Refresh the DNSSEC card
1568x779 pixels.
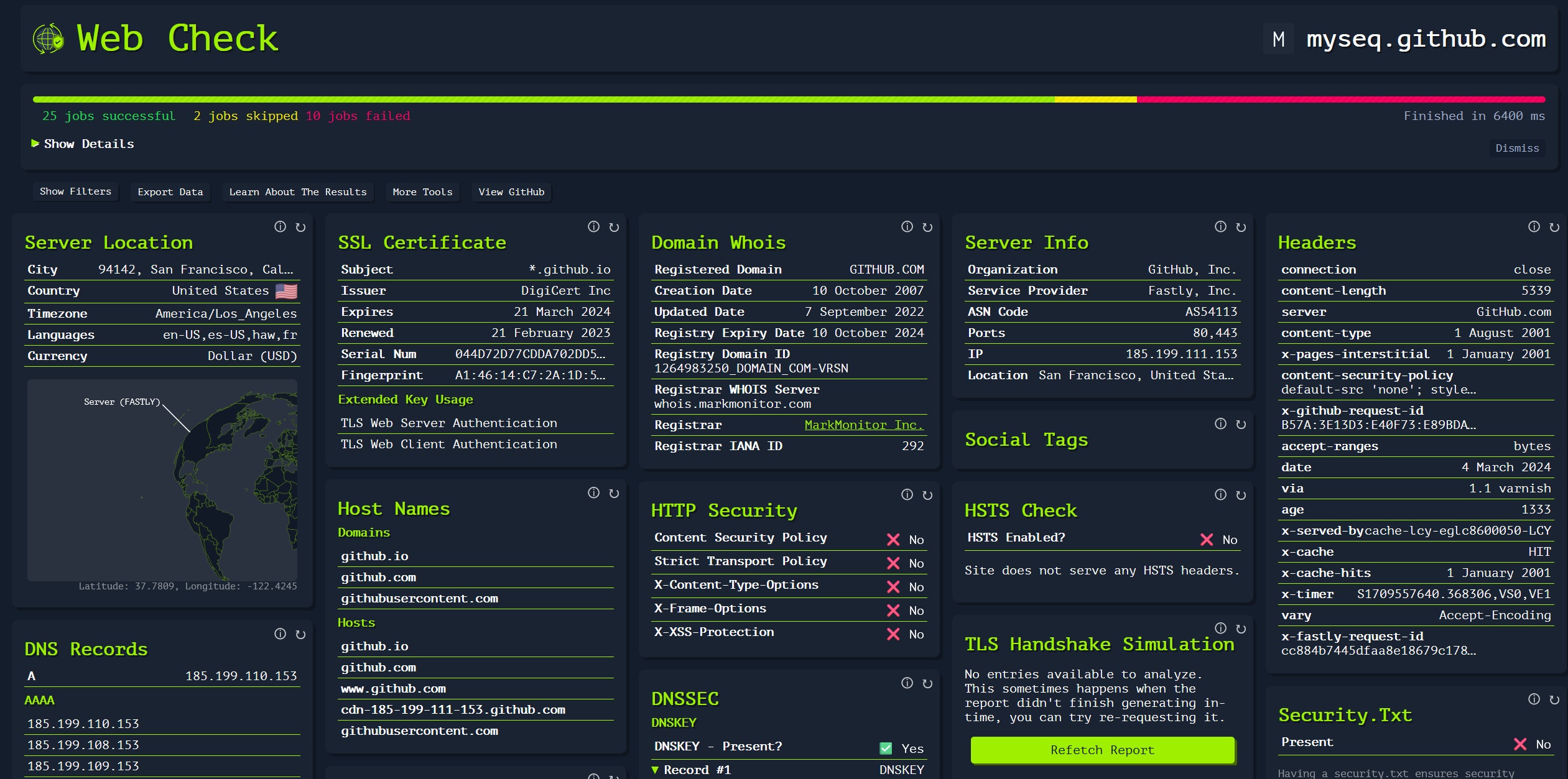click(x=927, y=683)
